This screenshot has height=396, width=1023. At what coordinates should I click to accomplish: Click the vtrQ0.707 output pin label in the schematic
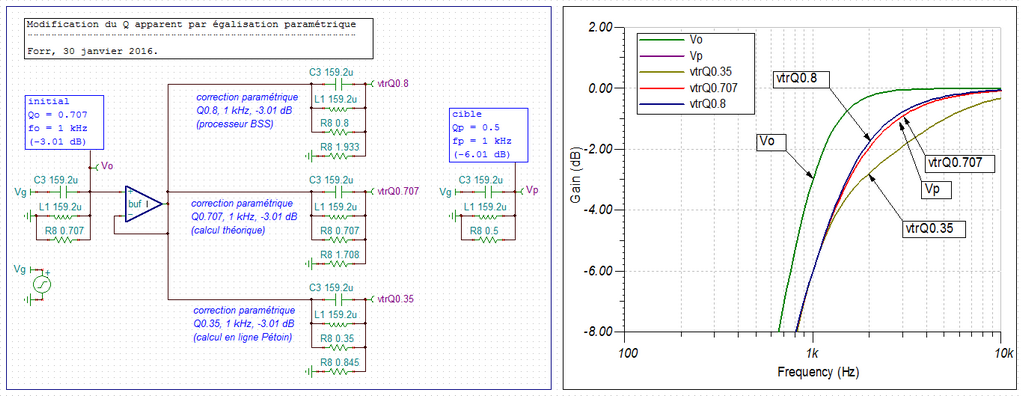397,192
